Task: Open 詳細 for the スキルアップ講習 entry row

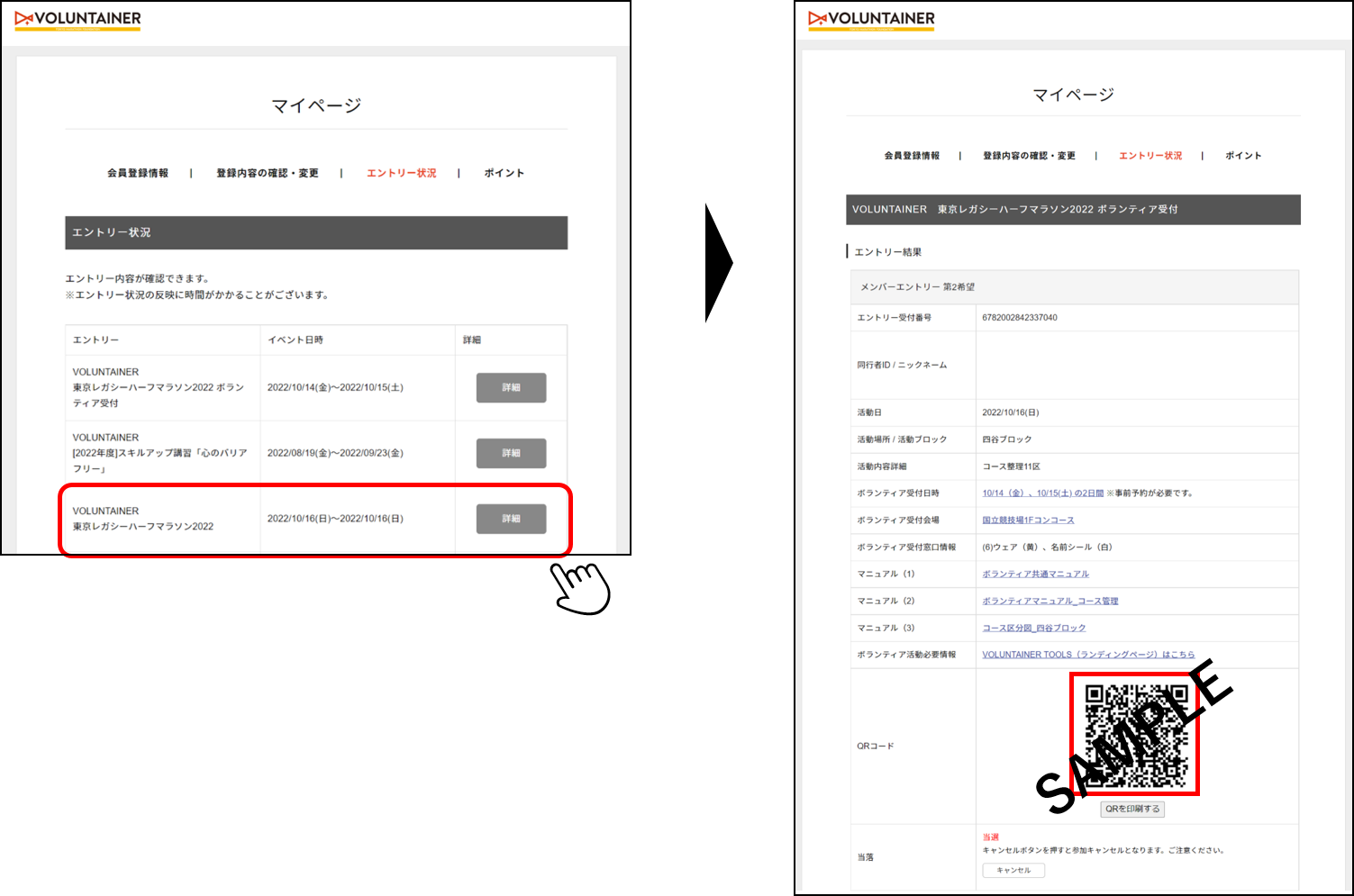Action: [x=511, y=453]
